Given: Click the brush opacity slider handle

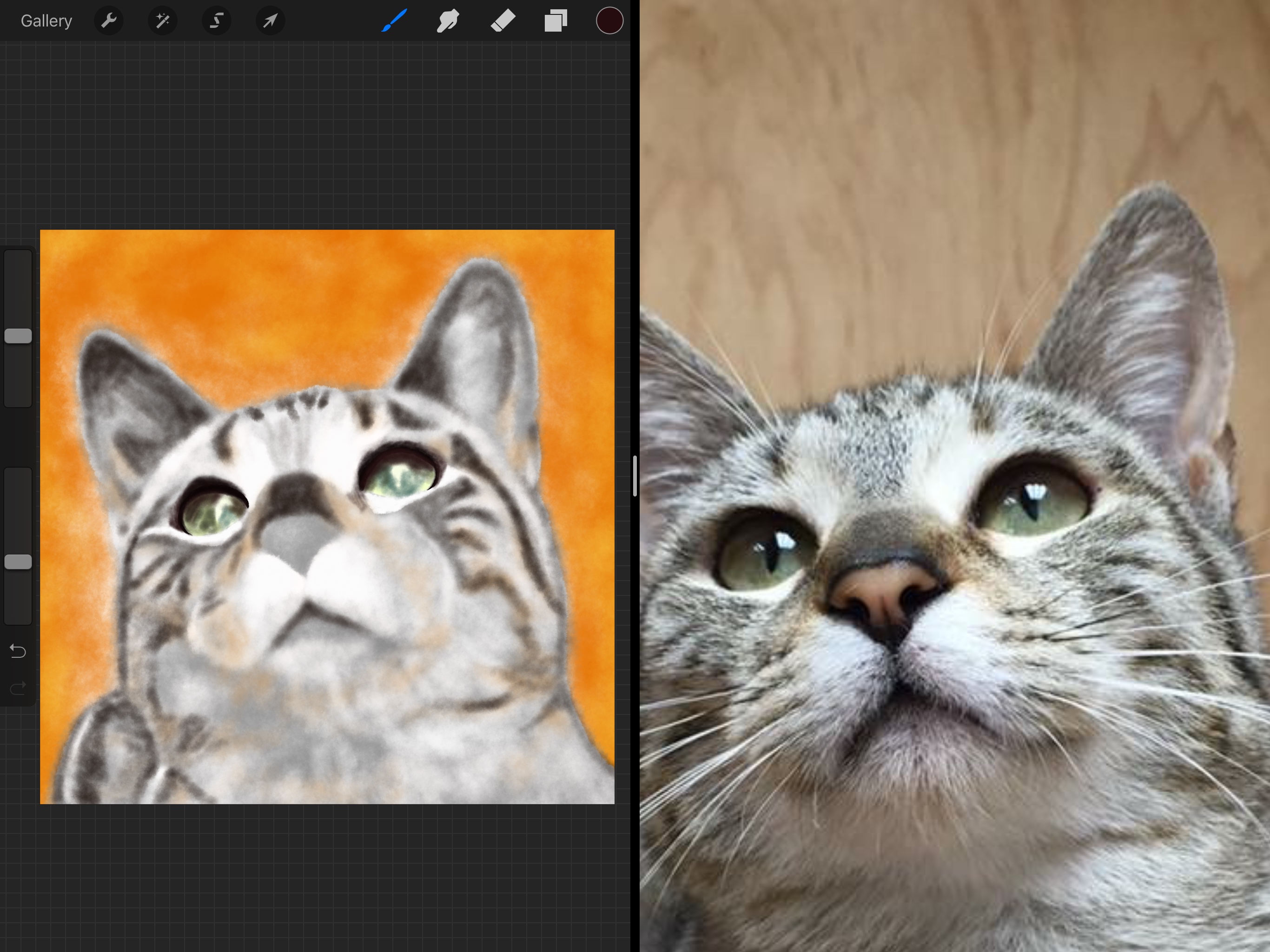Looking at the screenshot, I should 18,562.
